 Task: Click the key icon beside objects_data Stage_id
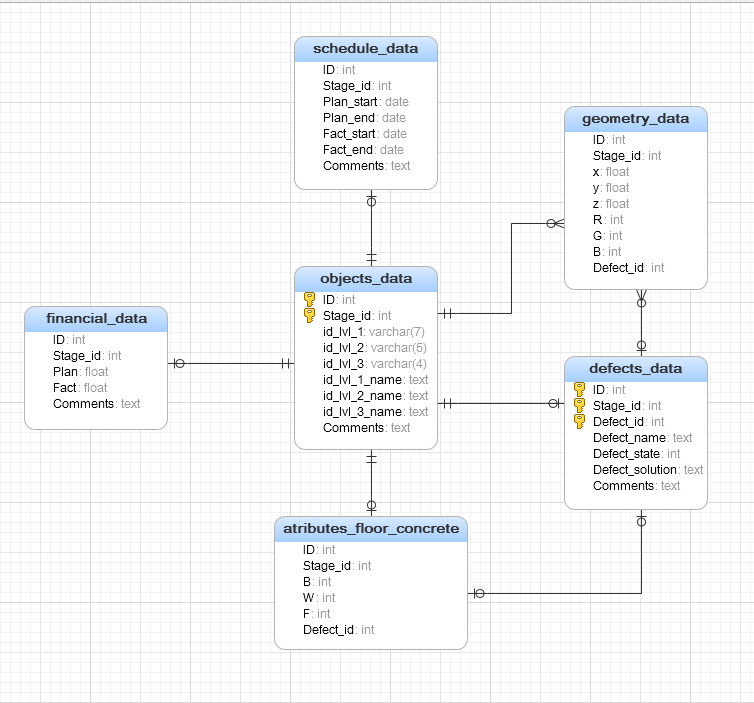click(310, 315)
